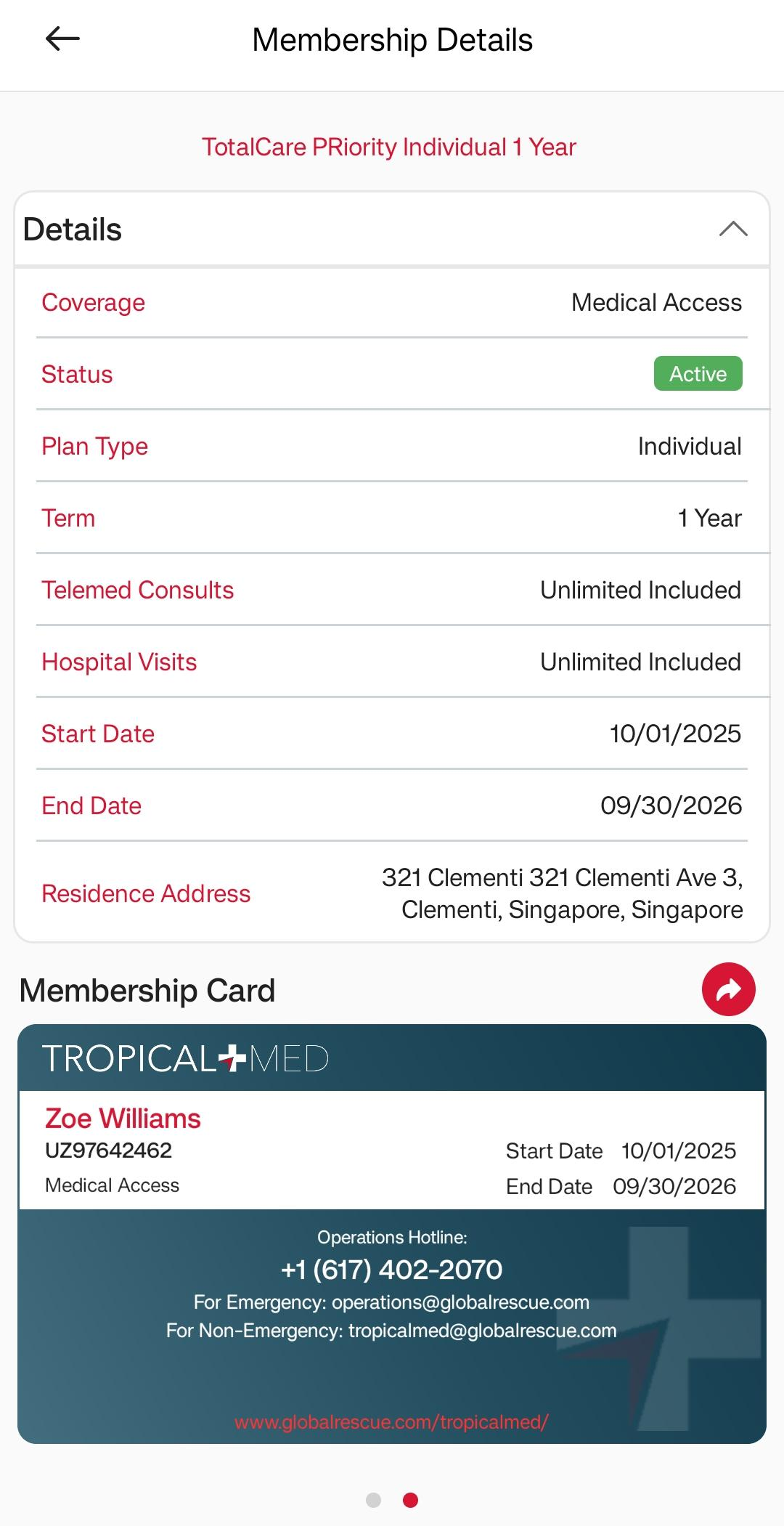Viewport: 784px width, 1526px height.
Task: Email operations@globalrescue.com for emergency
Action: point(460,1302)
